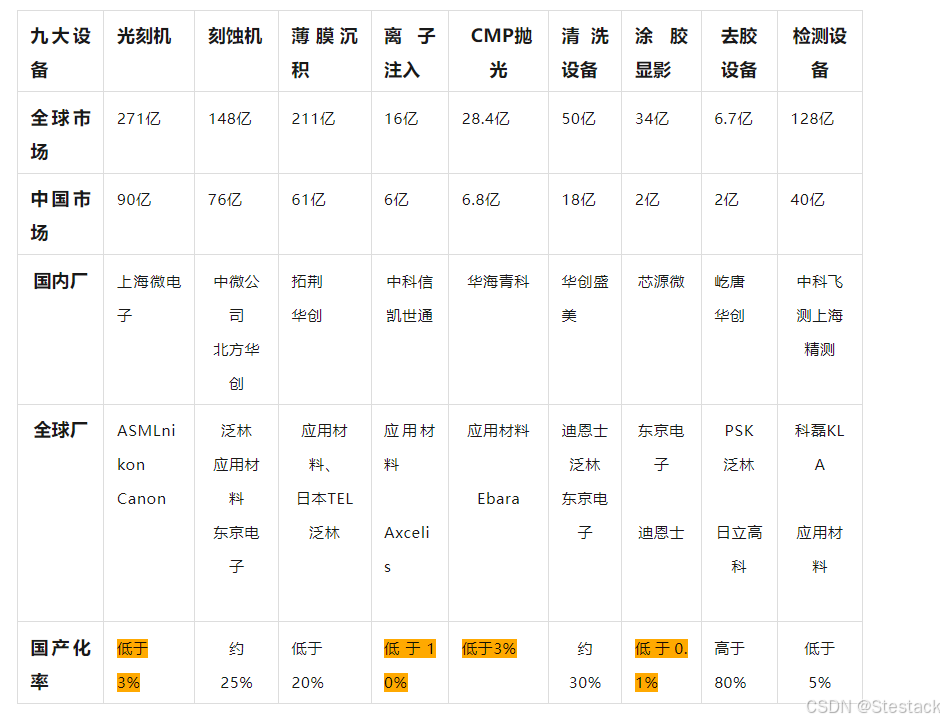This screenshot has width=944, height=722.
Task: Select the 中国市场 row label
Action: coord(60,216)
